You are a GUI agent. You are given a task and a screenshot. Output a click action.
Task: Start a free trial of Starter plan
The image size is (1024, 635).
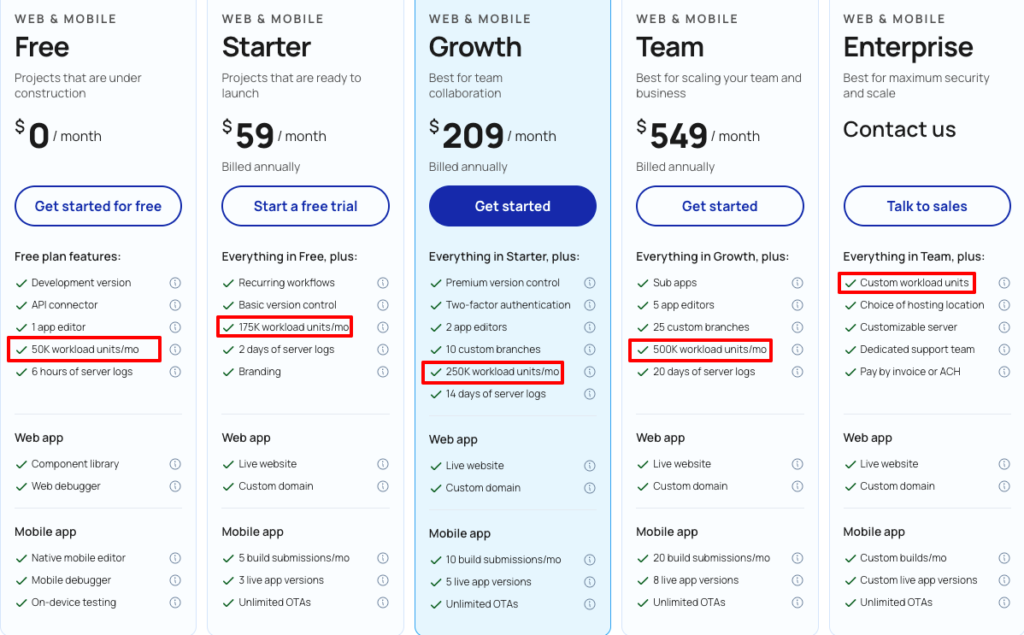tap(305, 206)
